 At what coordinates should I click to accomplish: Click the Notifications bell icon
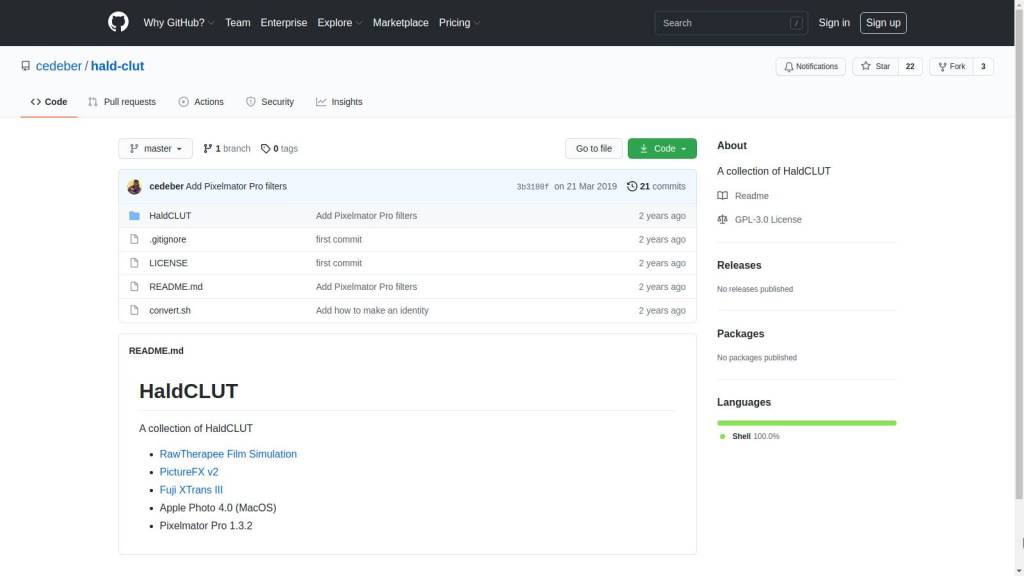789,67
